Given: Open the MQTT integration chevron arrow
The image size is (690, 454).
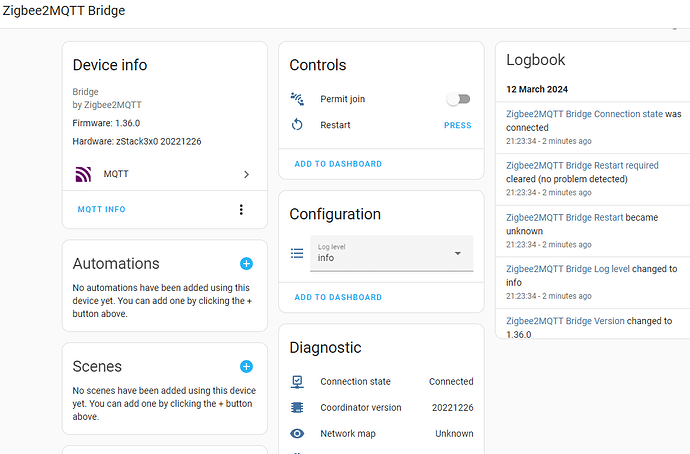Looking at the screenshot, I should pyautogui.click(x=246, y=175).
